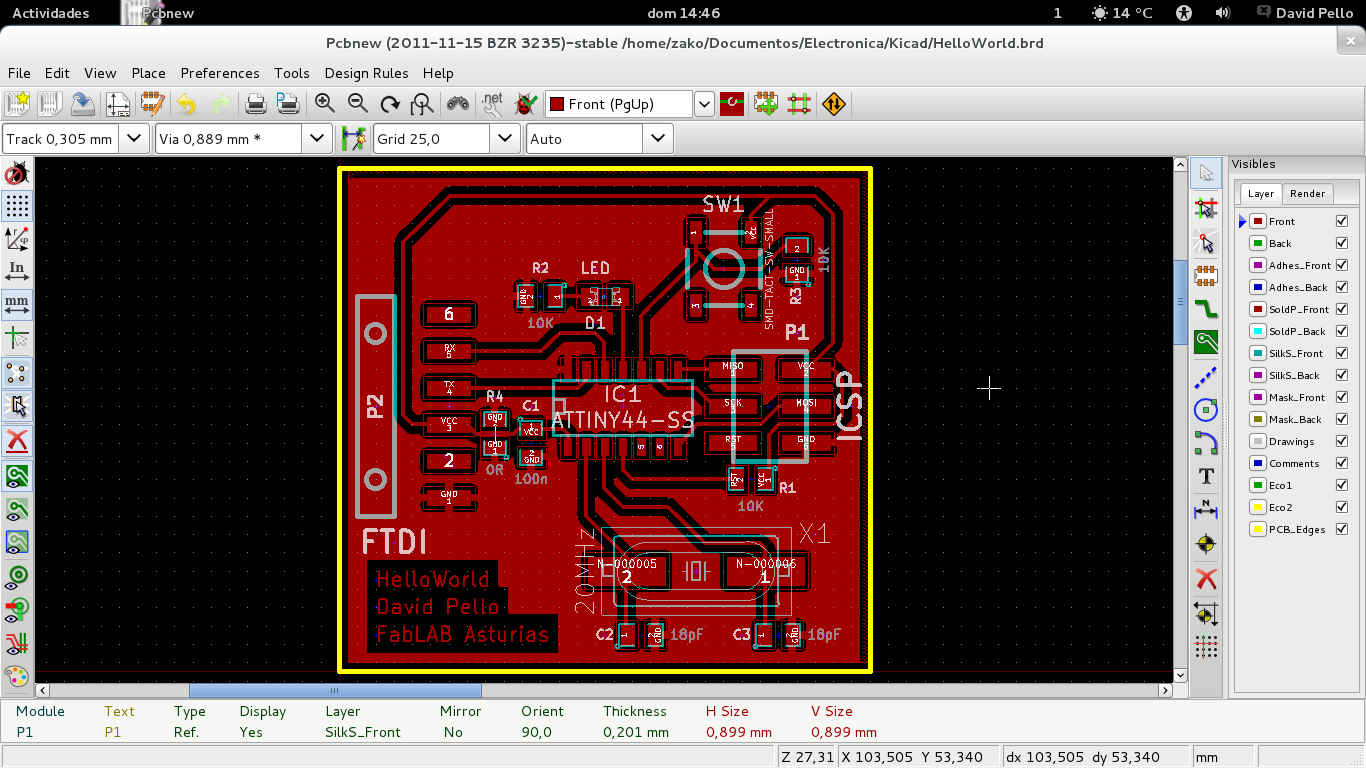
Task: Switch units to millimeters
Action: coord(17,303)
